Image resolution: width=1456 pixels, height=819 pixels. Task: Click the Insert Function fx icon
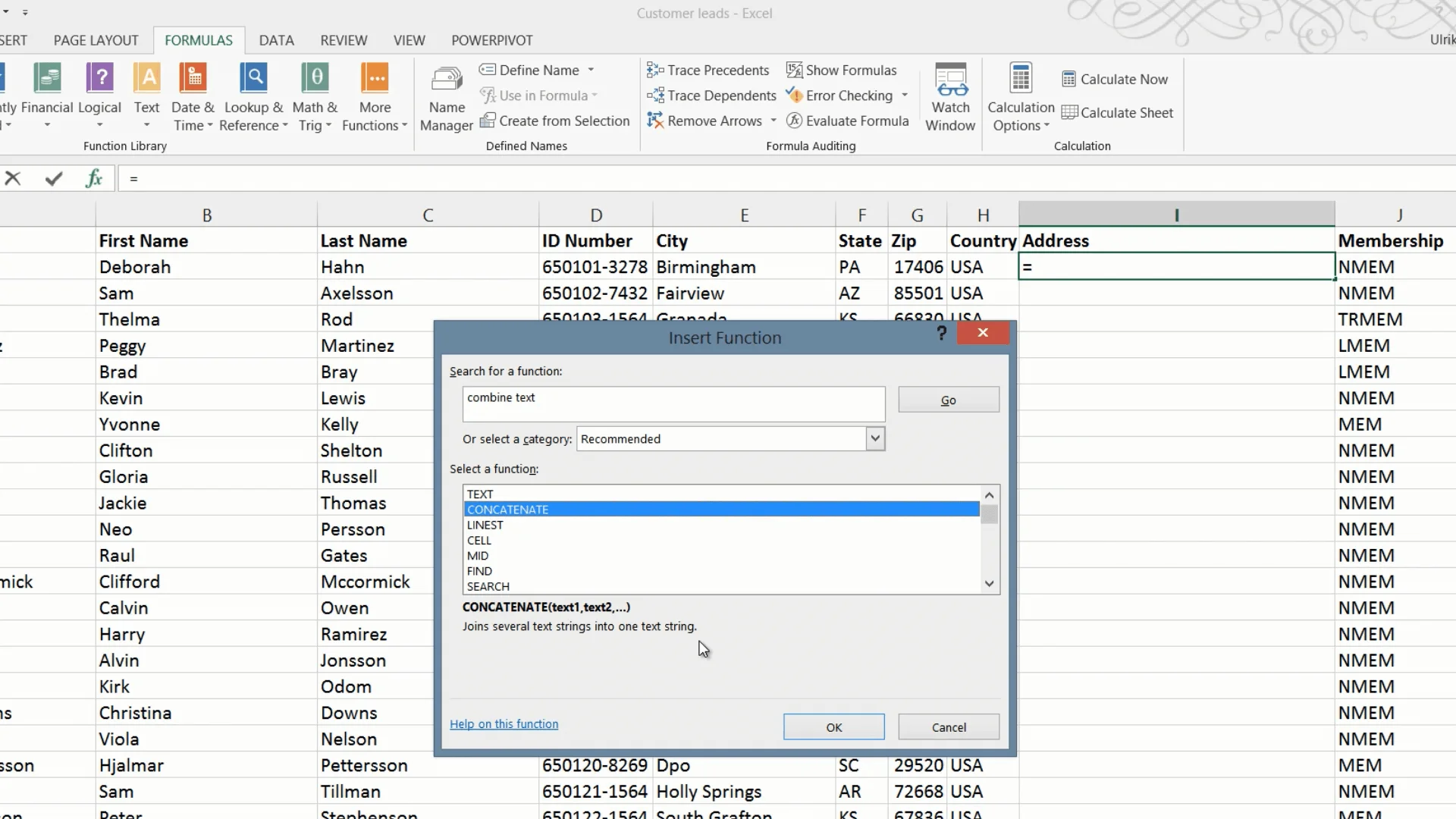click(94, 179)
